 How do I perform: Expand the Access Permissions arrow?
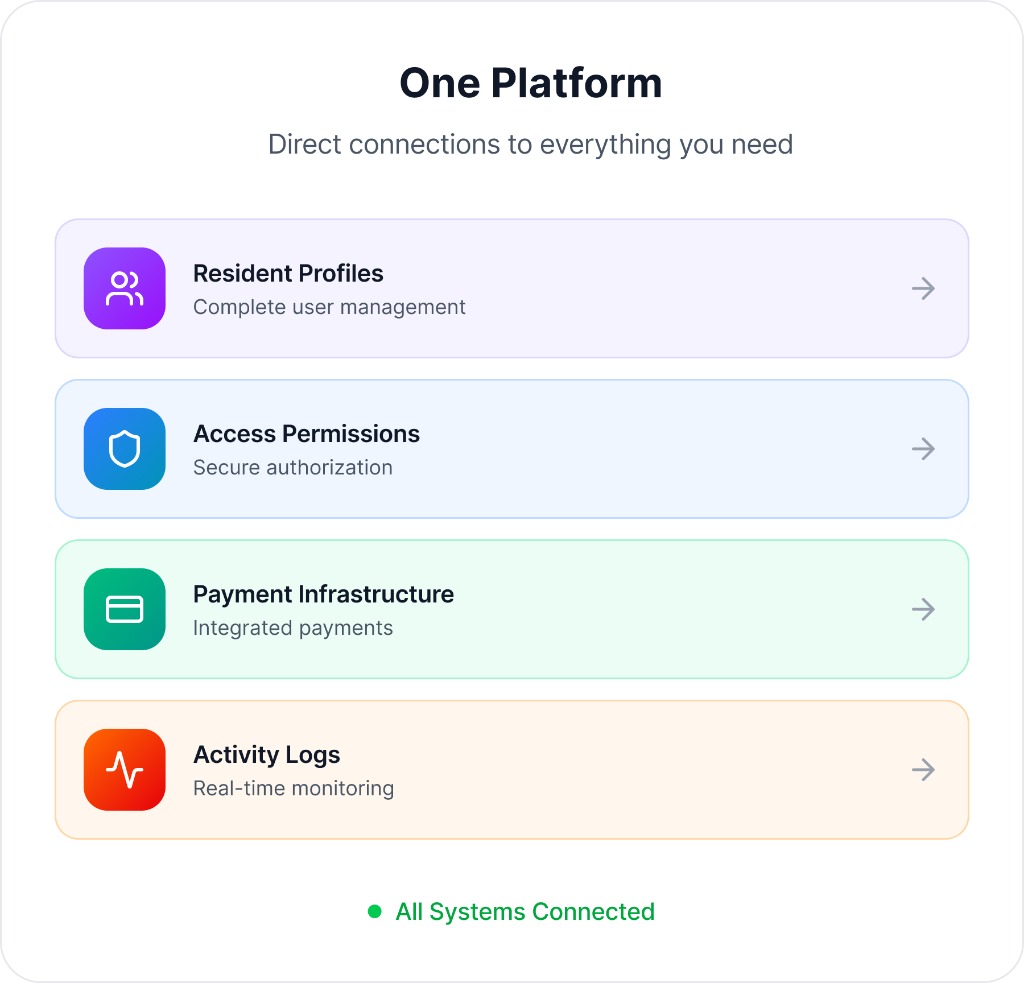click(x=923, y=448)
